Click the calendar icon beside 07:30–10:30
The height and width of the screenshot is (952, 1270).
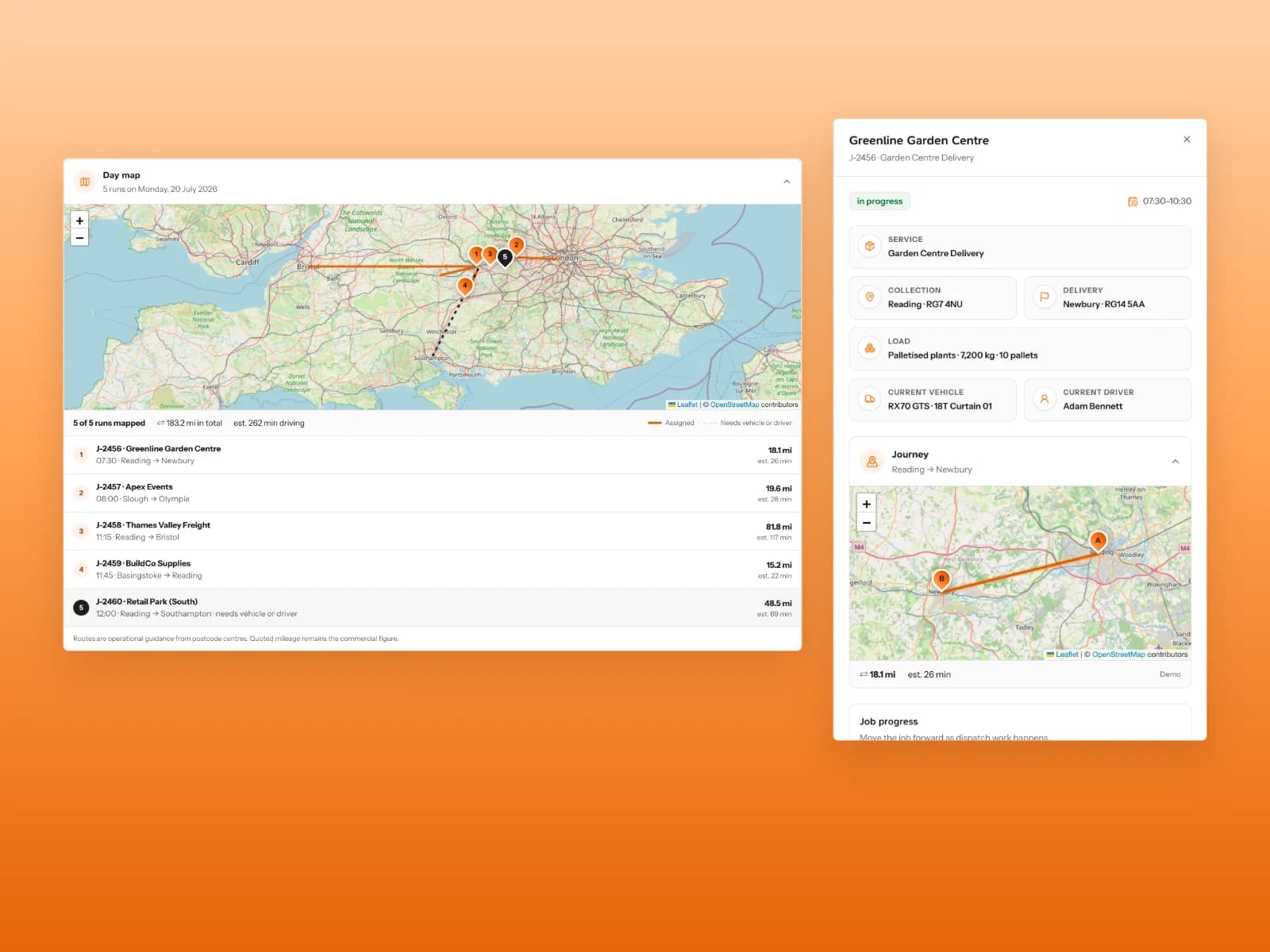(1133, 202)
